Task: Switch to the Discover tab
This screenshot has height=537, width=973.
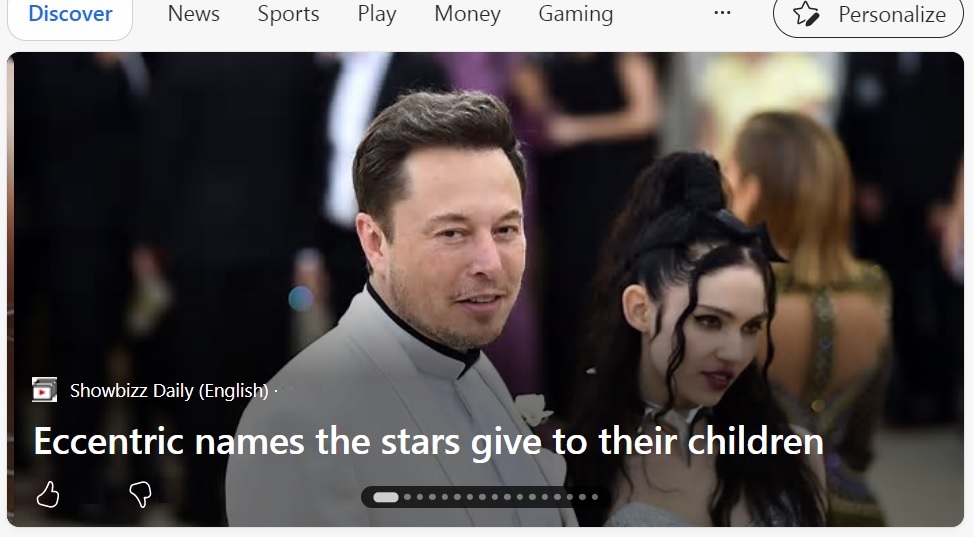Action: point(70,14)
